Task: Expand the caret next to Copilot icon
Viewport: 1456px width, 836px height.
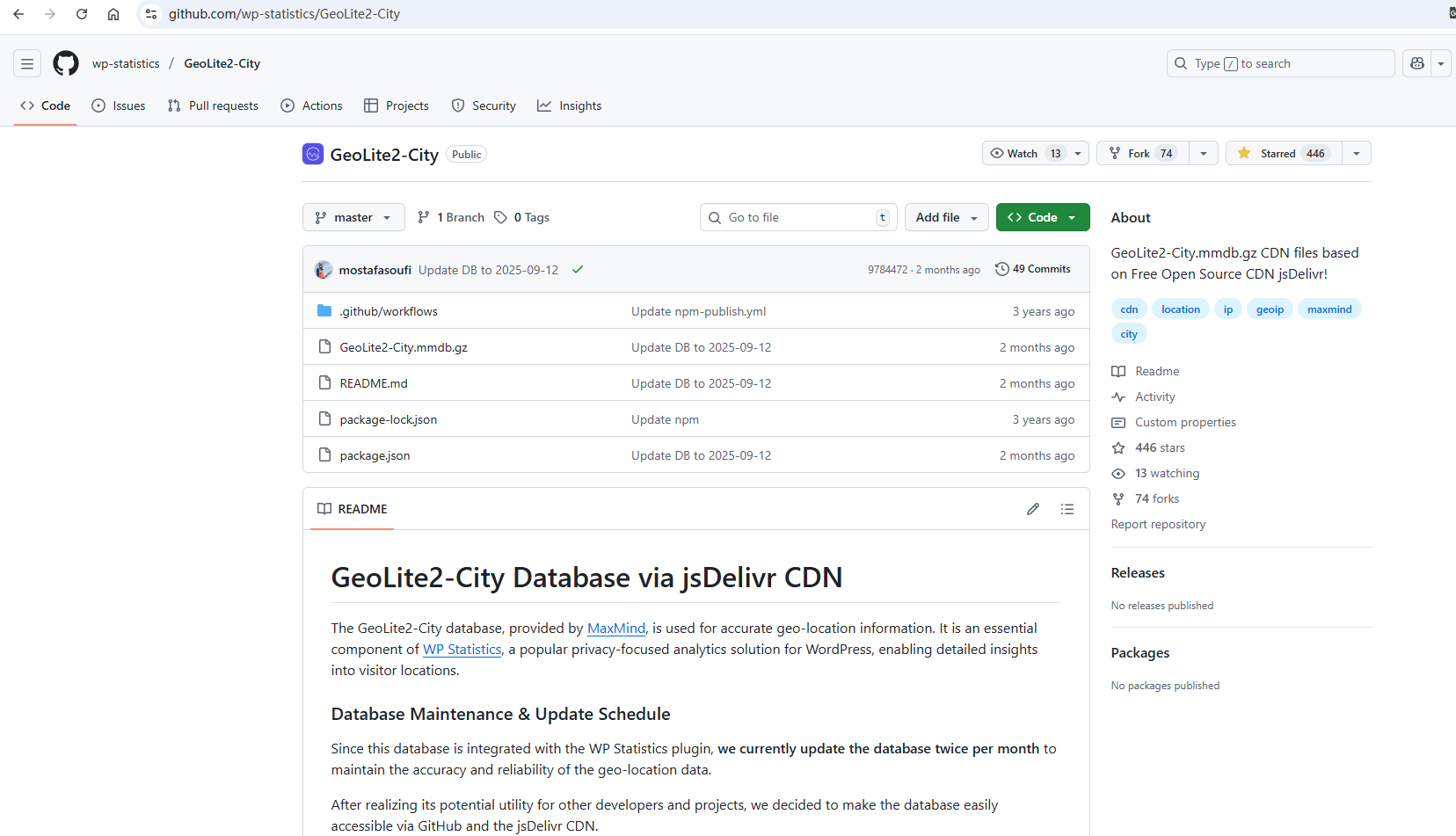Action: point(1441,63)
